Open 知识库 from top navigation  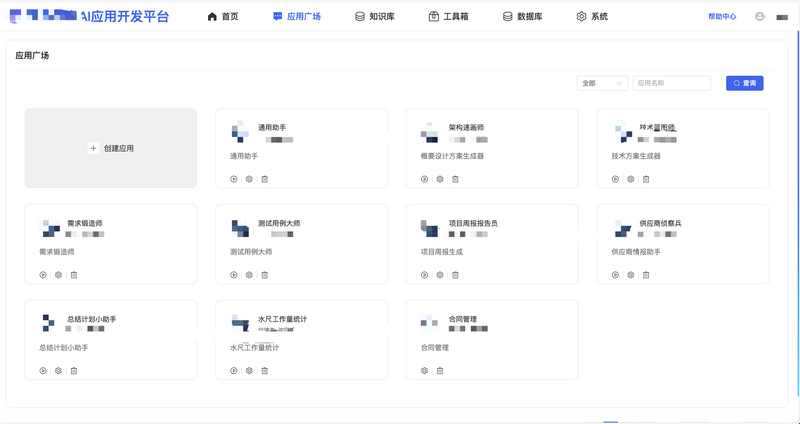tap(375, 16)
